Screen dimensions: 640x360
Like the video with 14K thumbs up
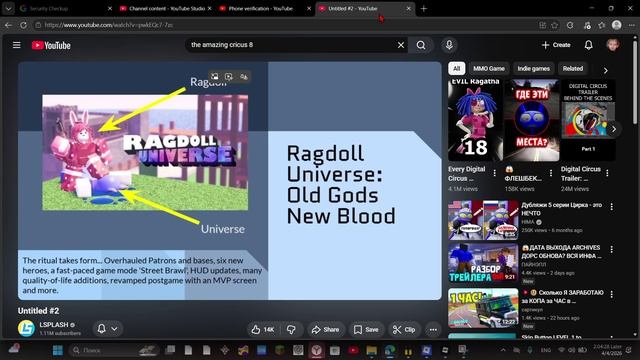pyautogui.click(x=263, y=329)
